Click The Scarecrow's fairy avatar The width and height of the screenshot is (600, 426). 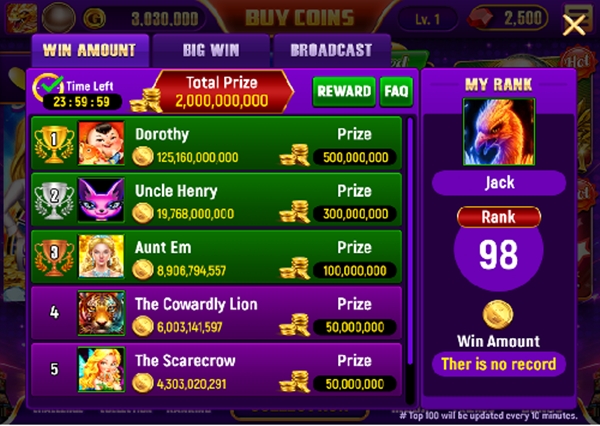coord(101,370)
